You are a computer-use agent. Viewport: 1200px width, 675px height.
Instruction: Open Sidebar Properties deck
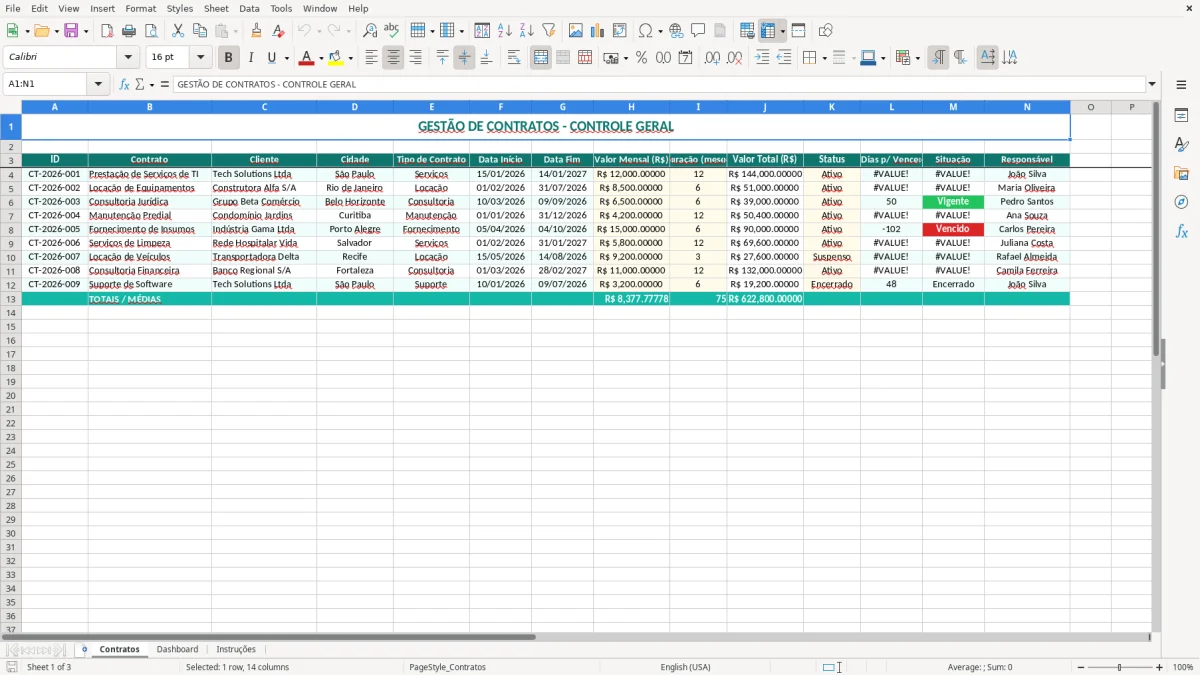point(1181,116)
